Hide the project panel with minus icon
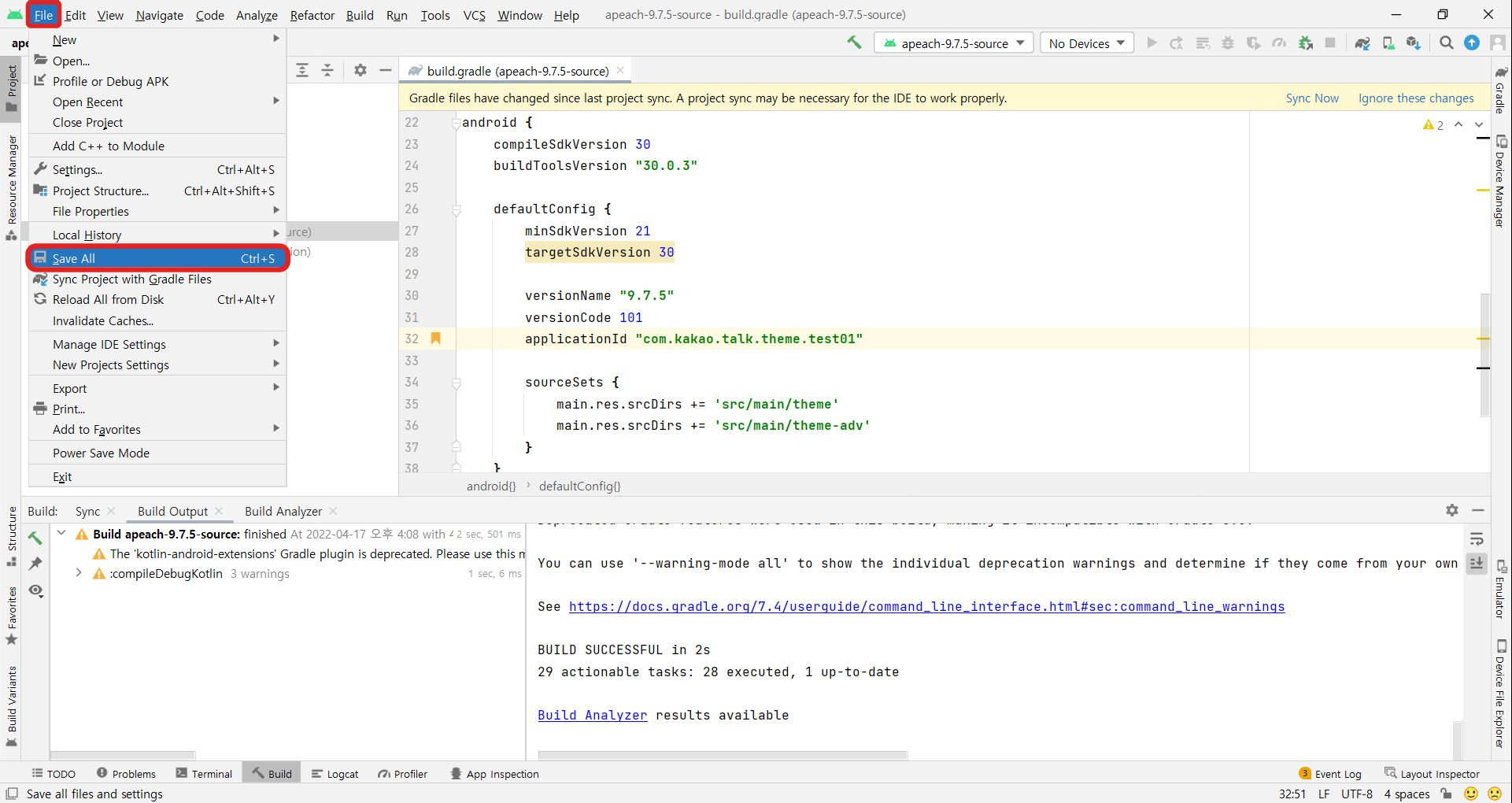This screenshot has height=803, width=1512. click(x=386, y=70)
